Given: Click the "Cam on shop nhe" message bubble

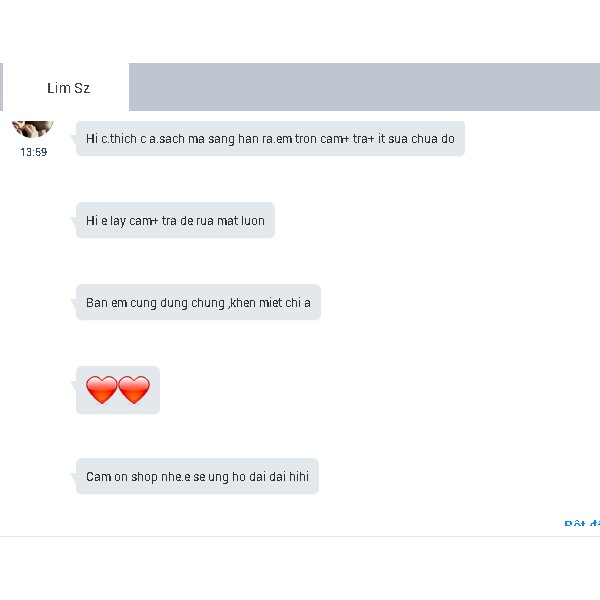Looking at the screenshot, I should (x=197, y=476).
